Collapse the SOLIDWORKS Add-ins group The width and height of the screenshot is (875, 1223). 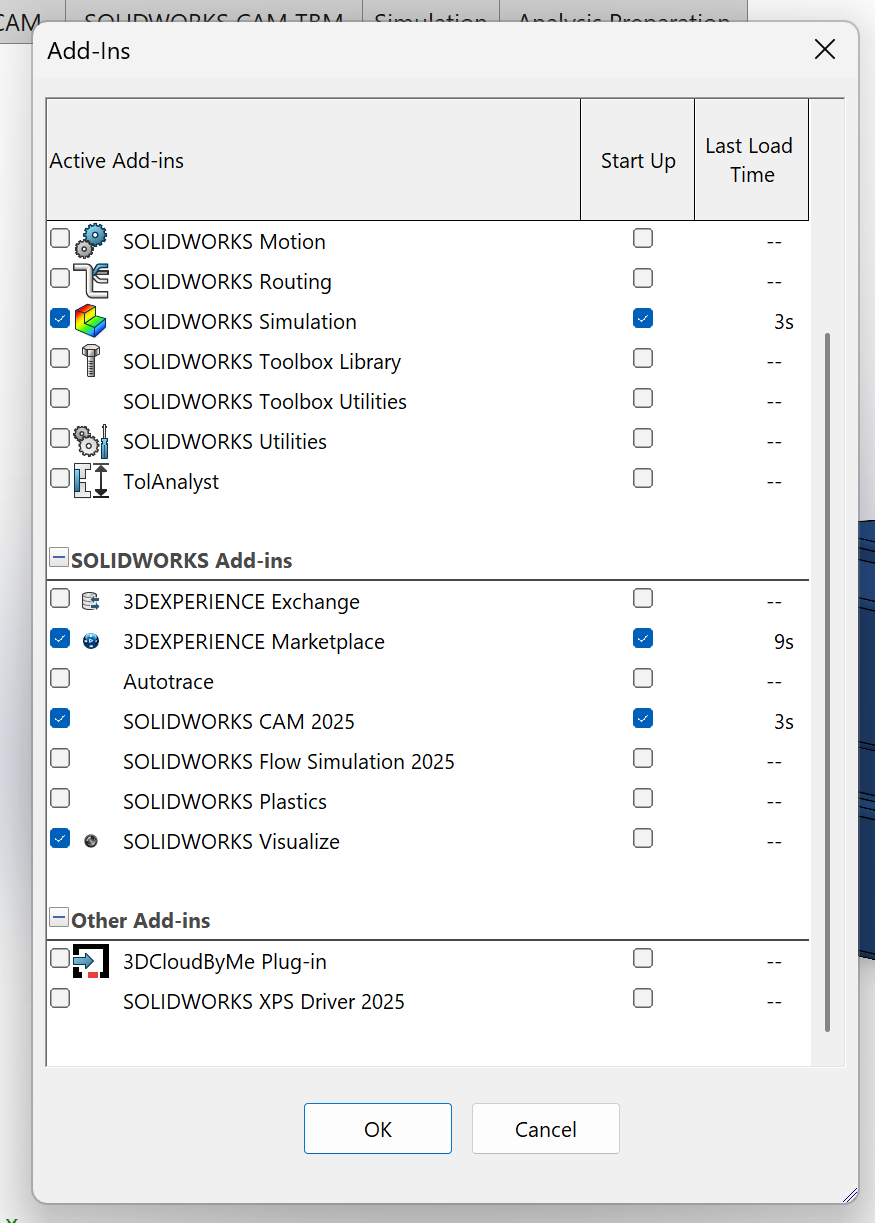point(59,558)
